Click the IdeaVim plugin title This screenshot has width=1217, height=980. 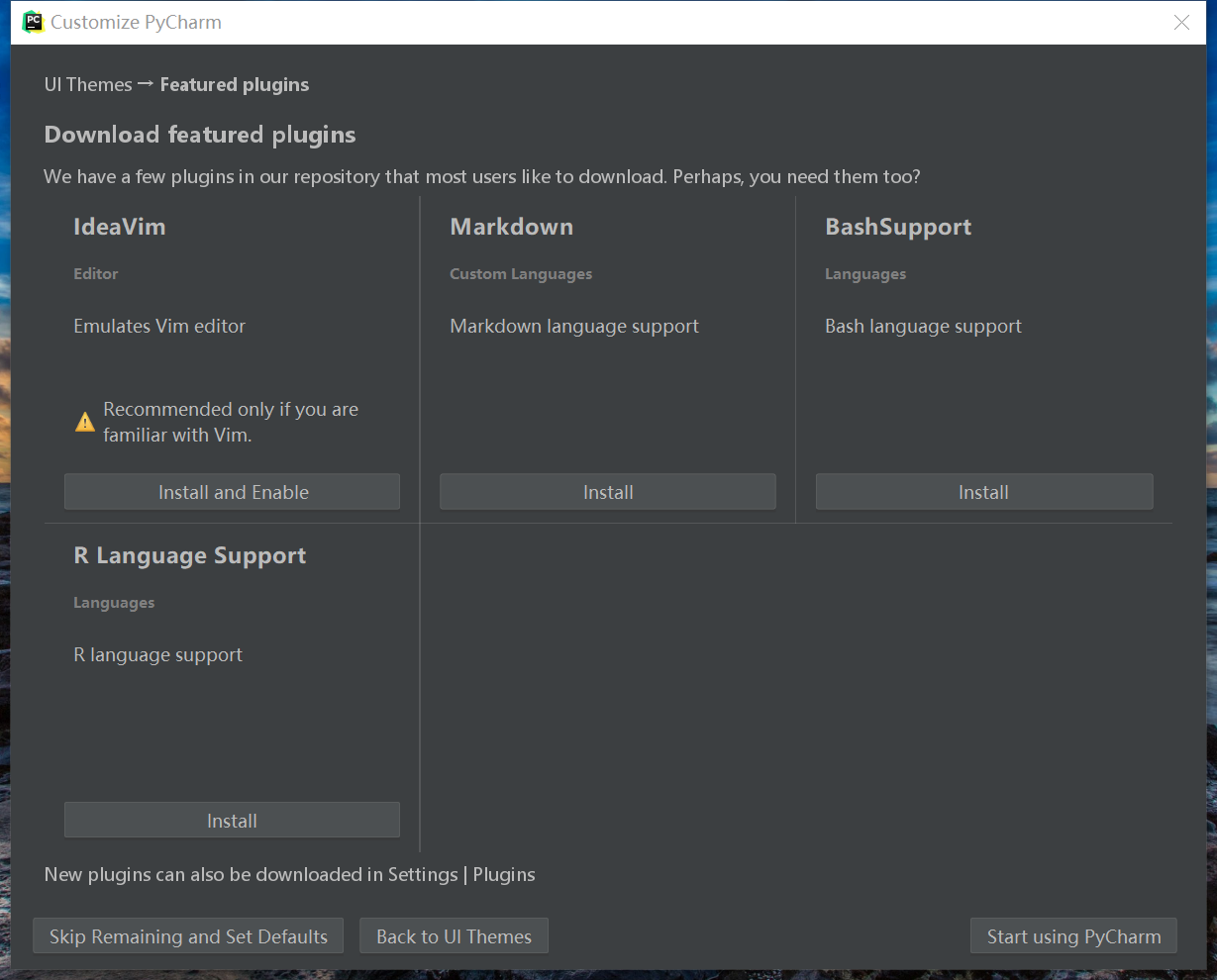[119, 227]
